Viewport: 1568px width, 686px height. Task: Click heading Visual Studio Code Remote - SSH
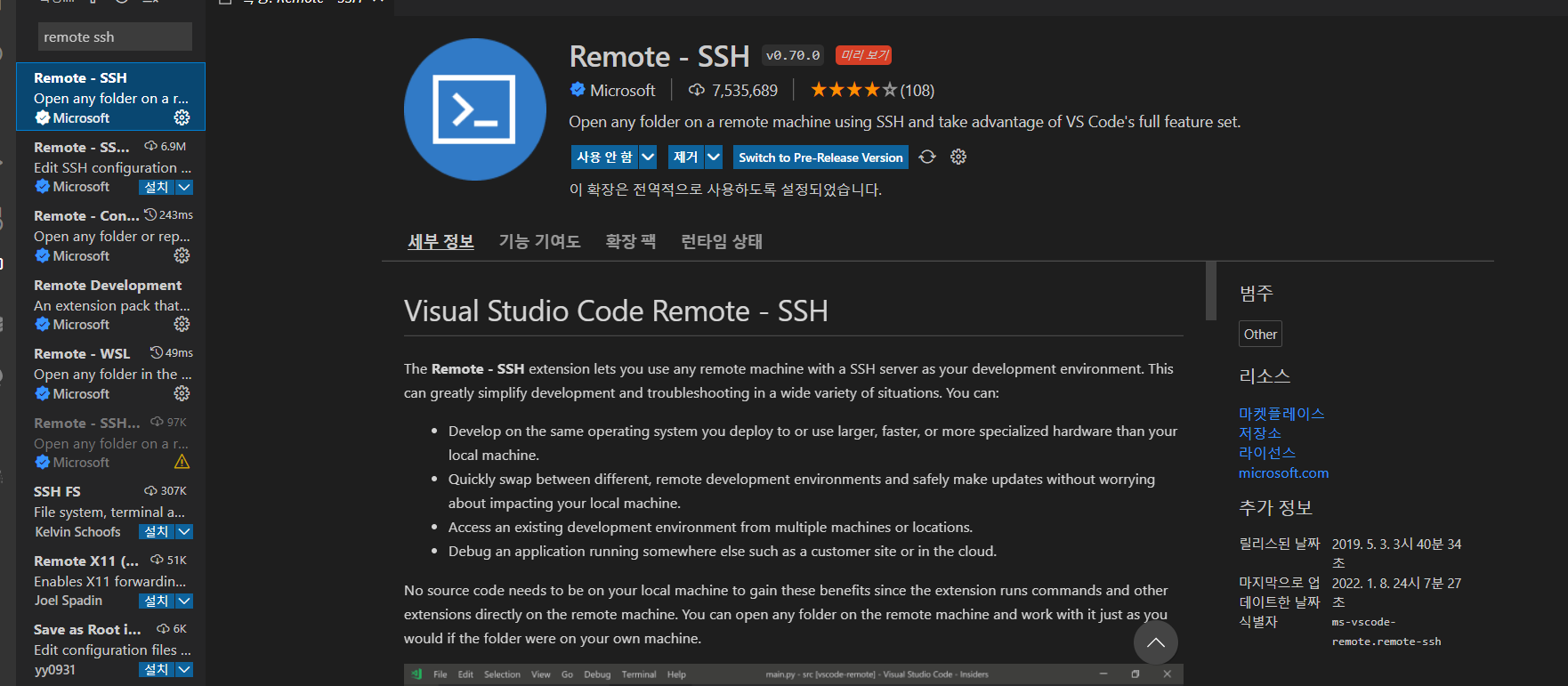pos(616,311)
